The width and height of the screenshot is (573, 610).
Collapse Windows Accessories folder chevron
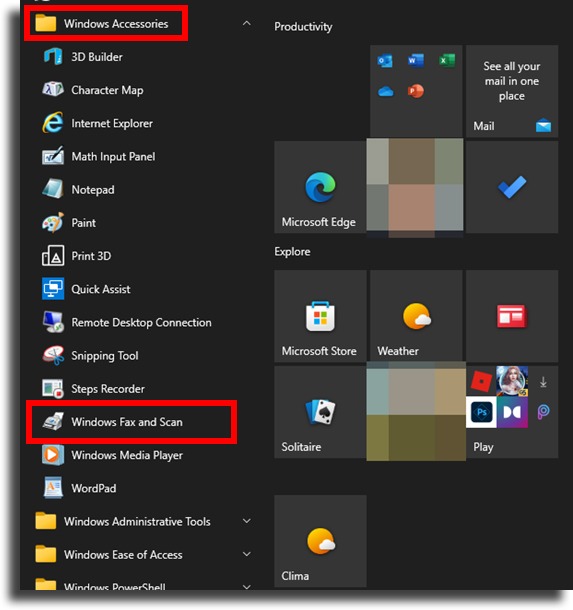pos(246,23)
